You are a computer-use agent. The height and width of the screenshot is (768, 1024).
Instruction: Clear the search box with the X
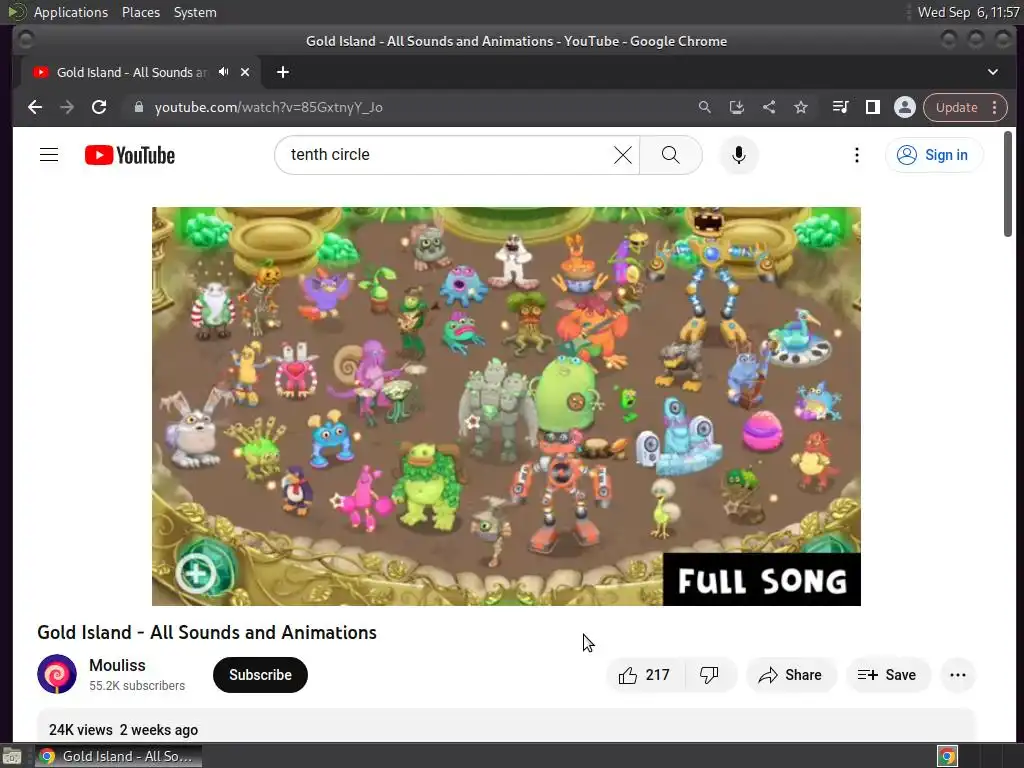pyautogui.click(x=623, y=155)
